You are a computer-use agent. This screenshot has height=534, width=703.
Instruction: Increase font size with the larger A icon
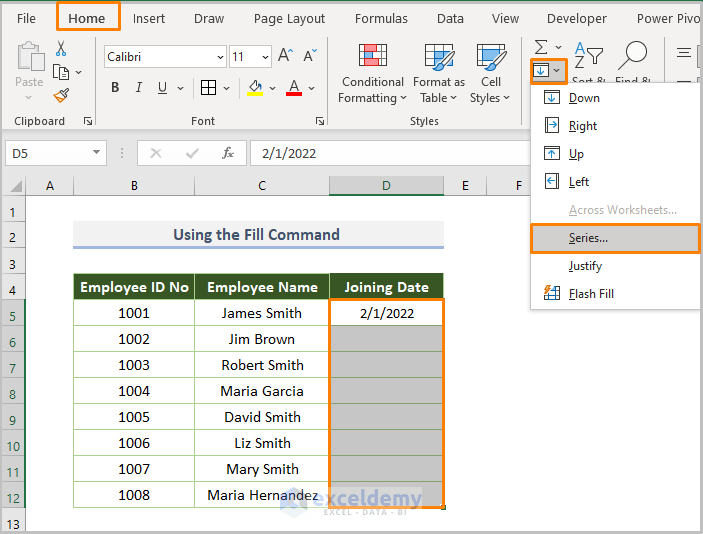click(x=285, y=56)
